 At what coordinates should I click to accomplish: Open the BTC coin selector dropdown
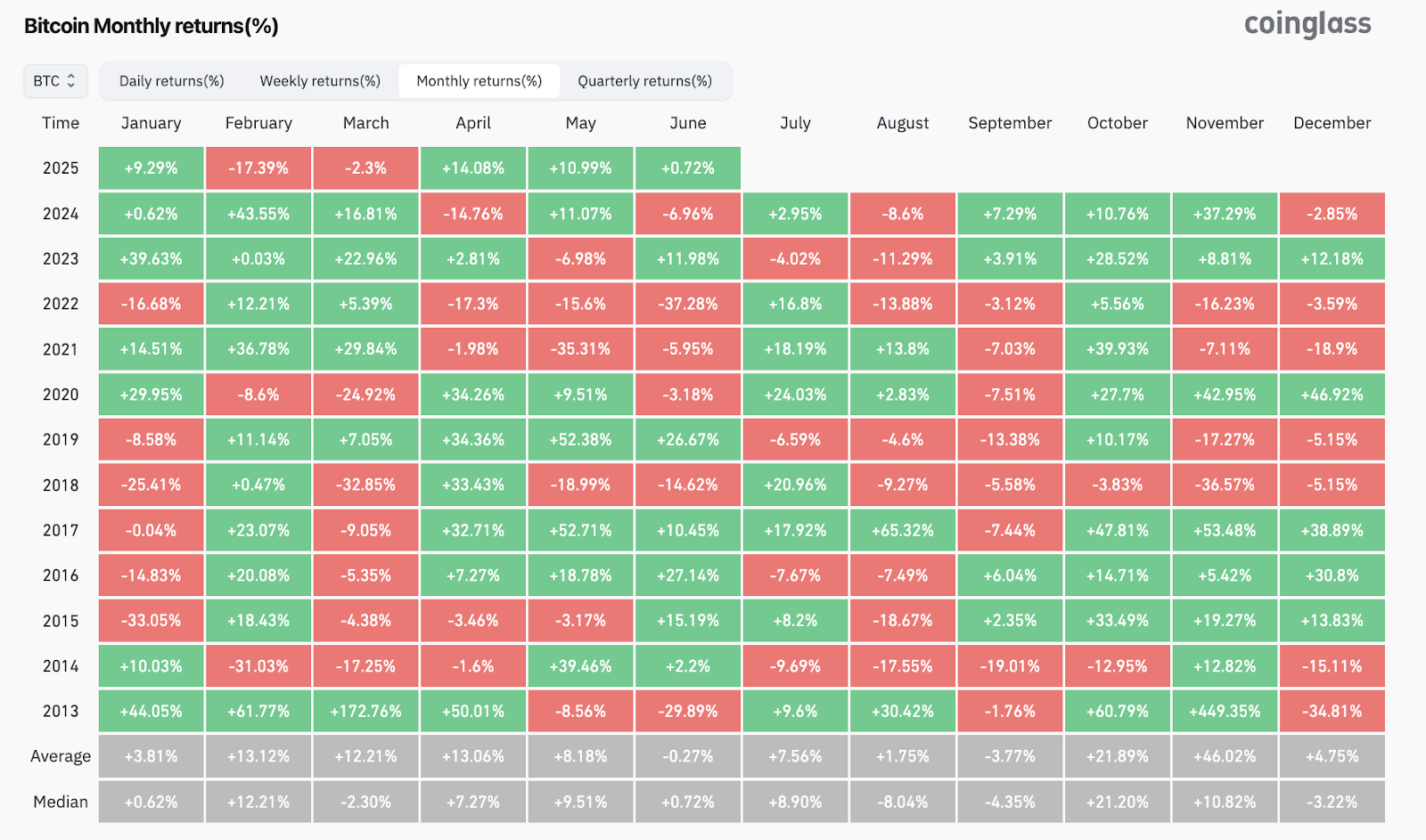(x=55, y=81)
